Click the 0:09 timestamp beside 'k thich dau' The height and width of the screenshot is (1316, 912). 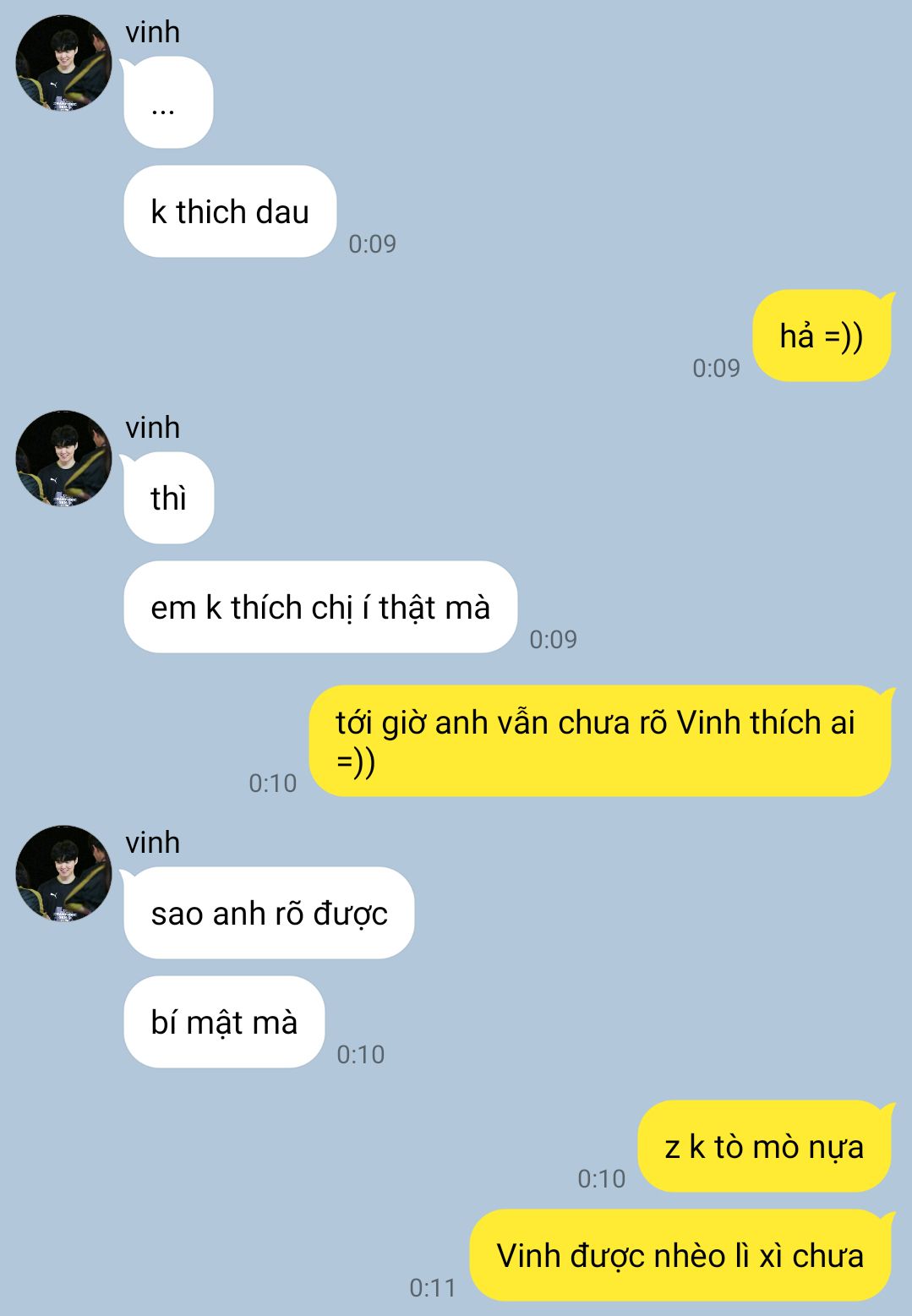coord(373,243)
